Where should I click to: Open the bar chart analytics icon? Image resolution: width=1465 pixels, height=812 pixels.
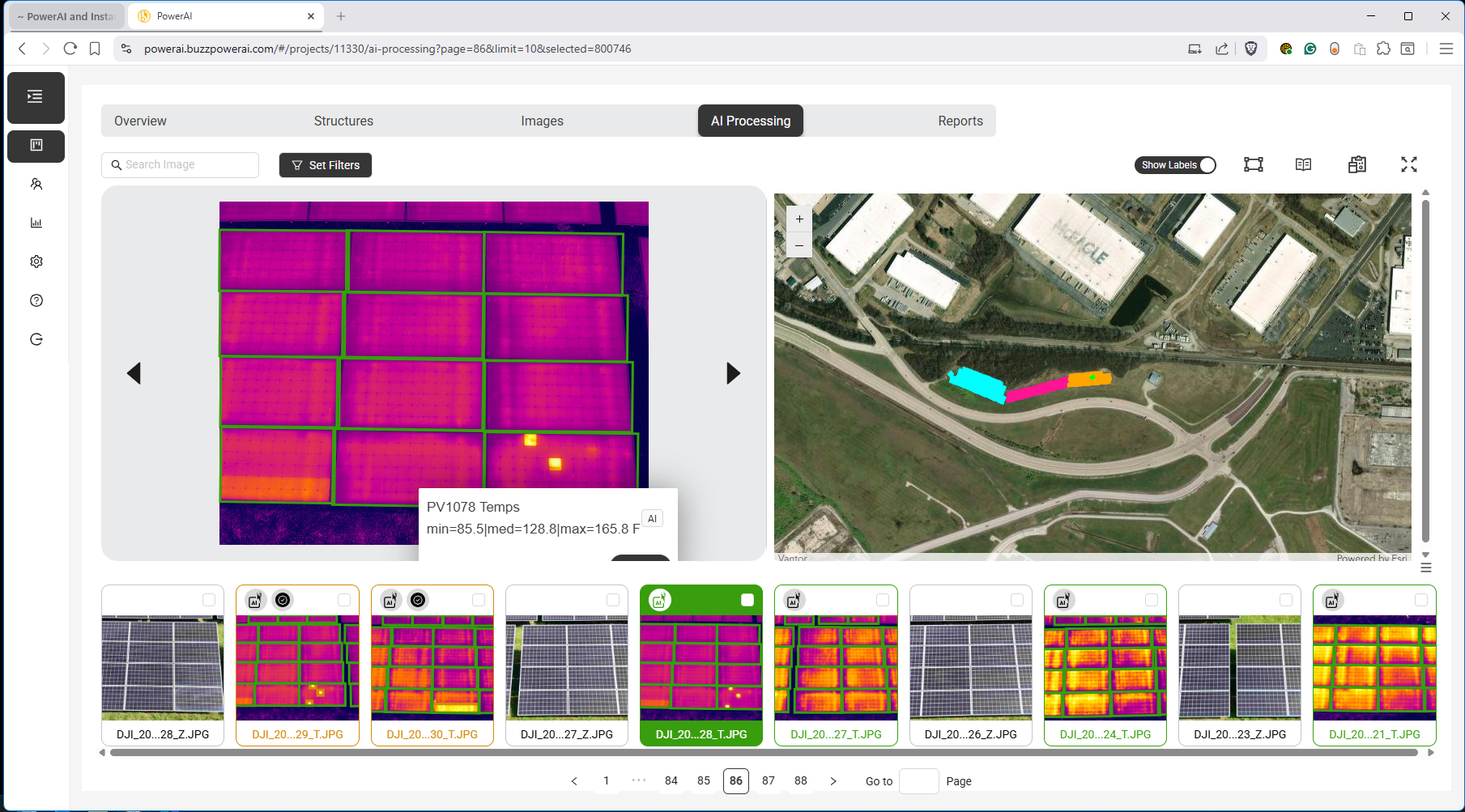36,223
